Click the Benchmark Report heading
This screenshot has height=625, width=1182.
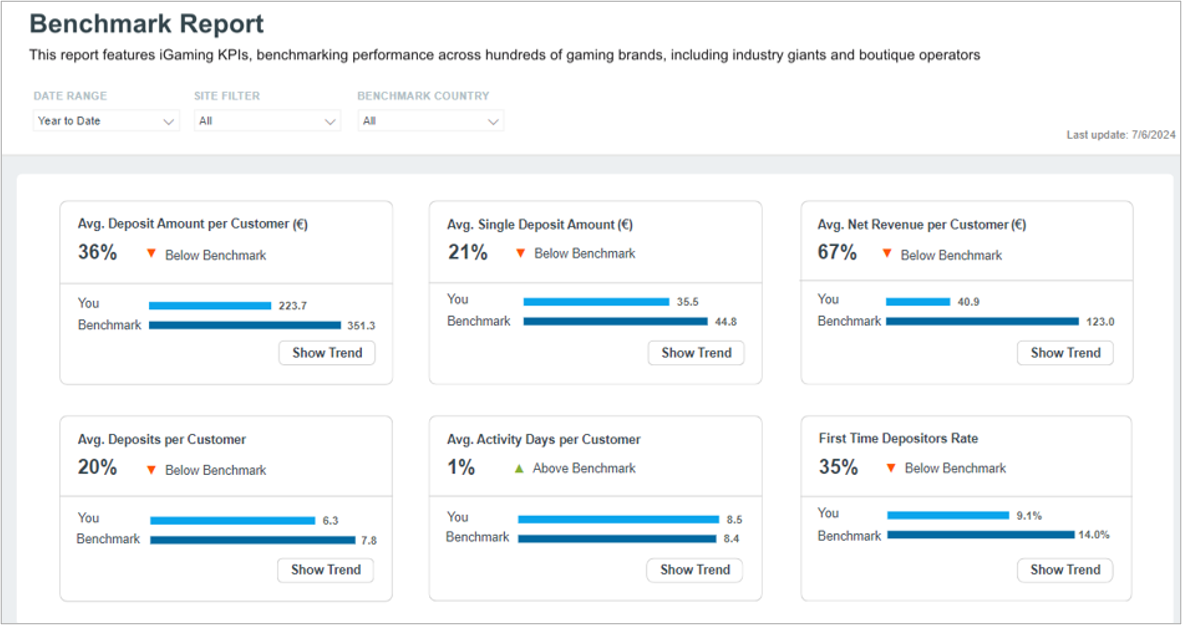click(x=147, y=24)
